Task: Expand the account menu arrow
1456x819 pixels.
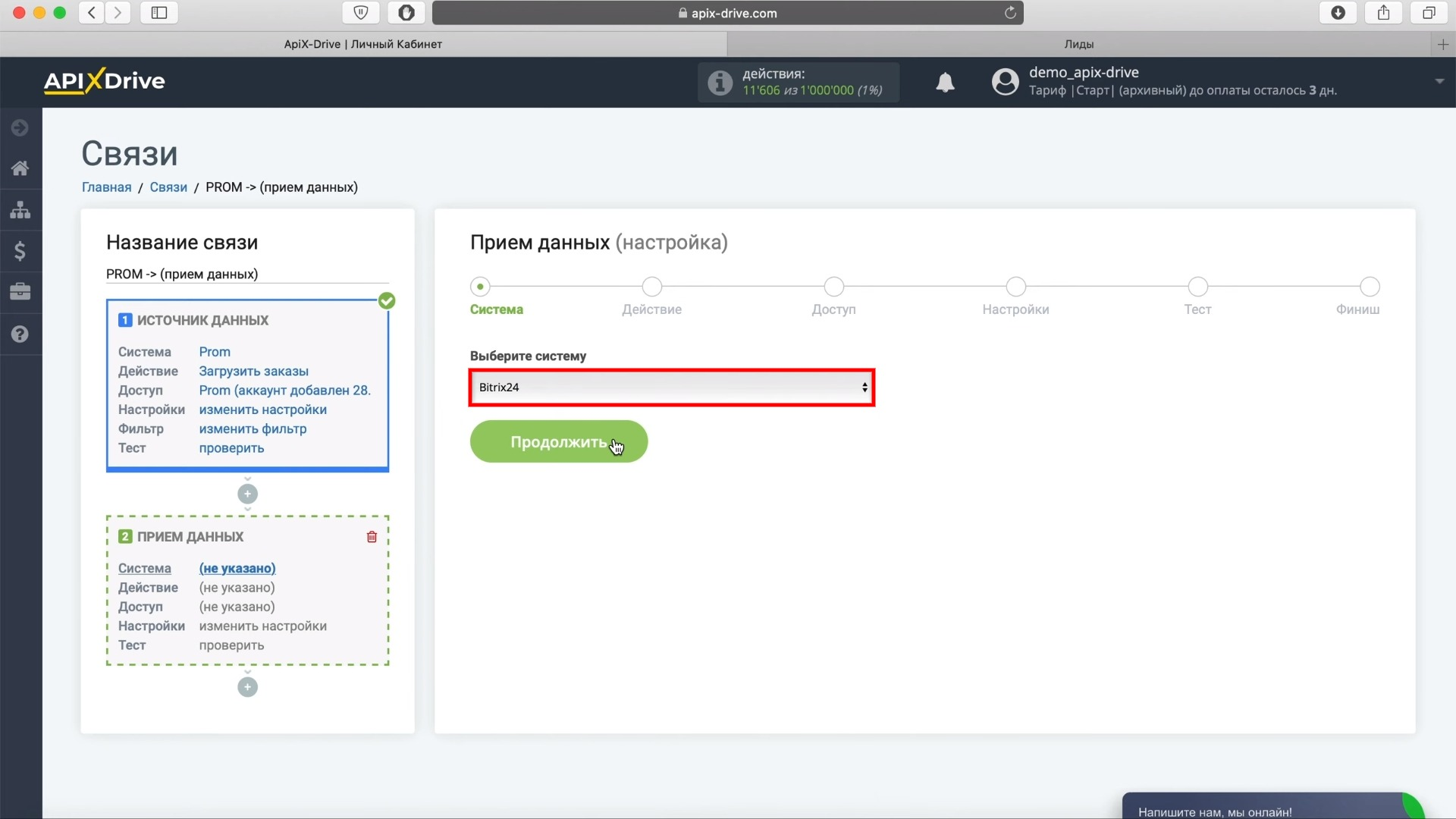Action: [1439, 81]
